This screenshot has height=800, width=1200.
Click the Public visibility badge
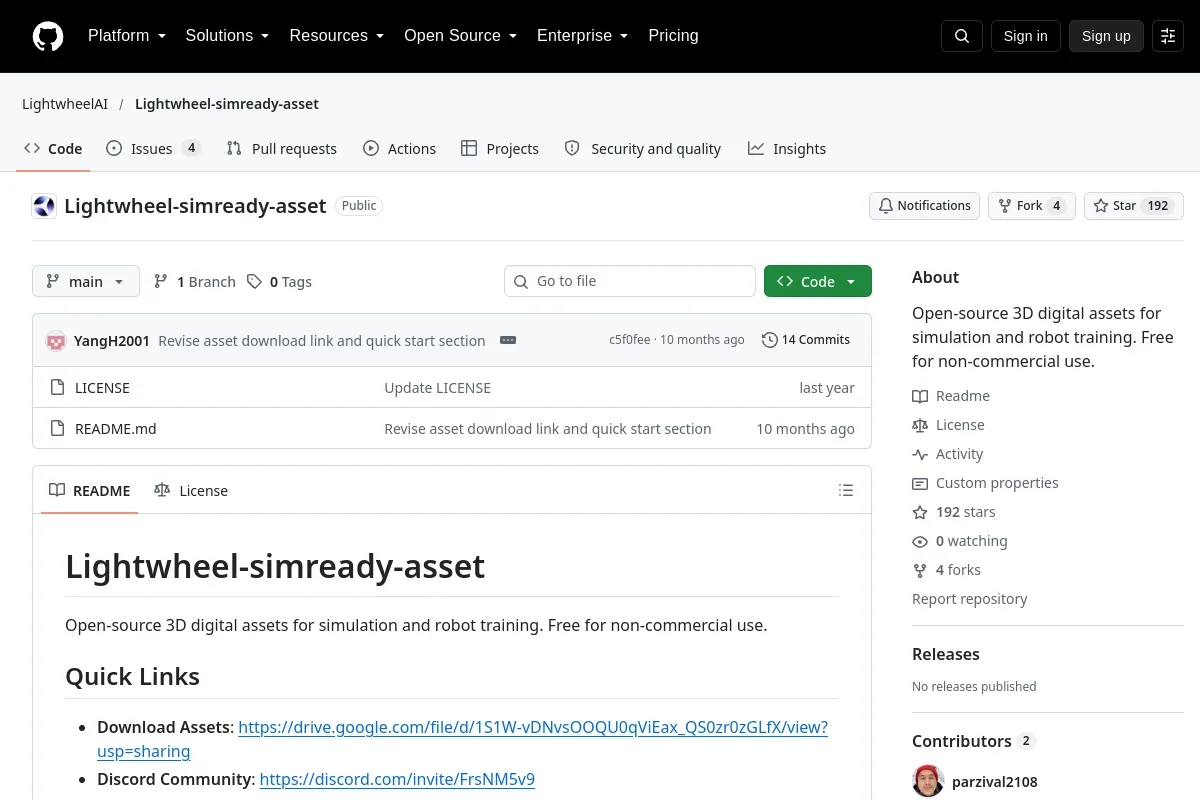359,206
